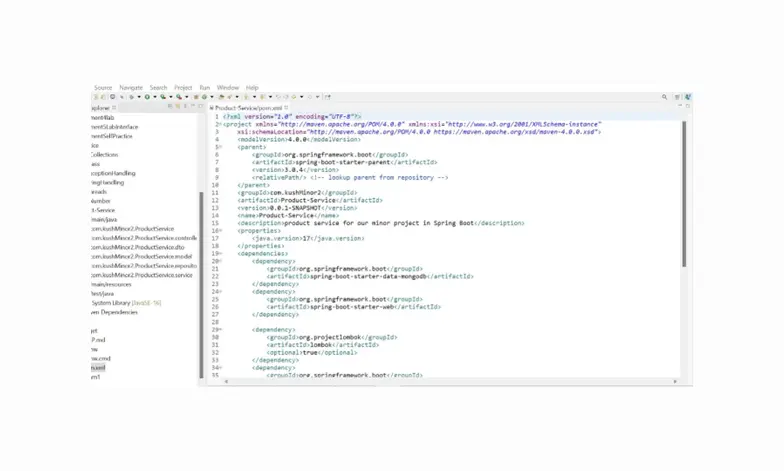The width and height of the screenshot is (784, 471).
Task: Fold the properties block at line 16
Action: 219,231
